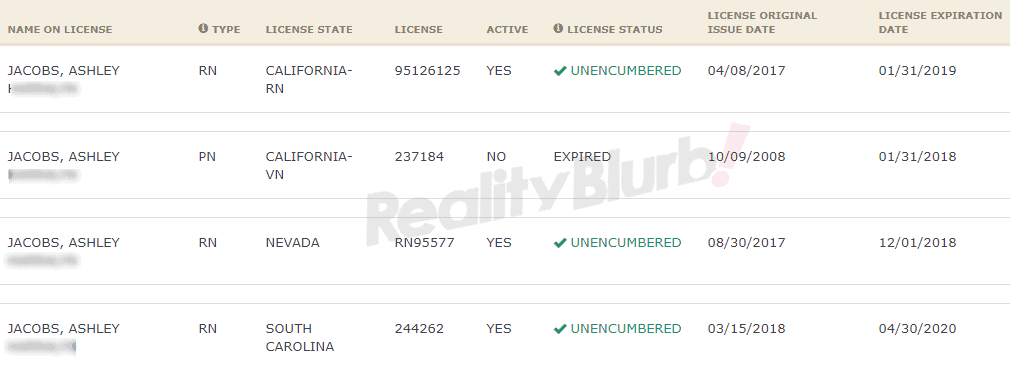The height and width of the screenshot is (368, 1010).
Task: Click license number RN95577
Action: coord(425,243)
